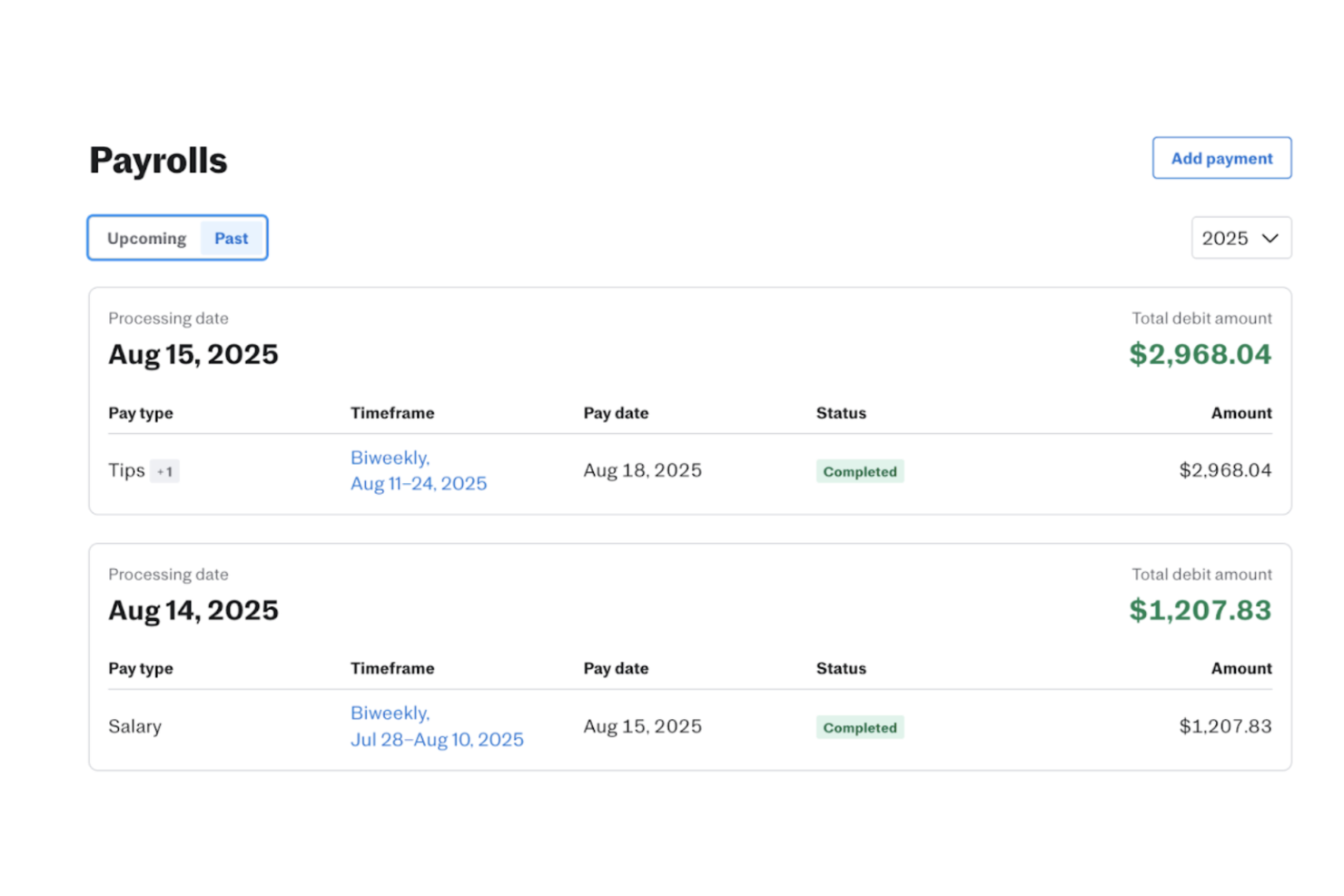Open the Biweekly Jul 28–Aug 10, 2025 timeframe link
Image resolution: width=1344 pixels, height=896 pixels.
[437, 726]
